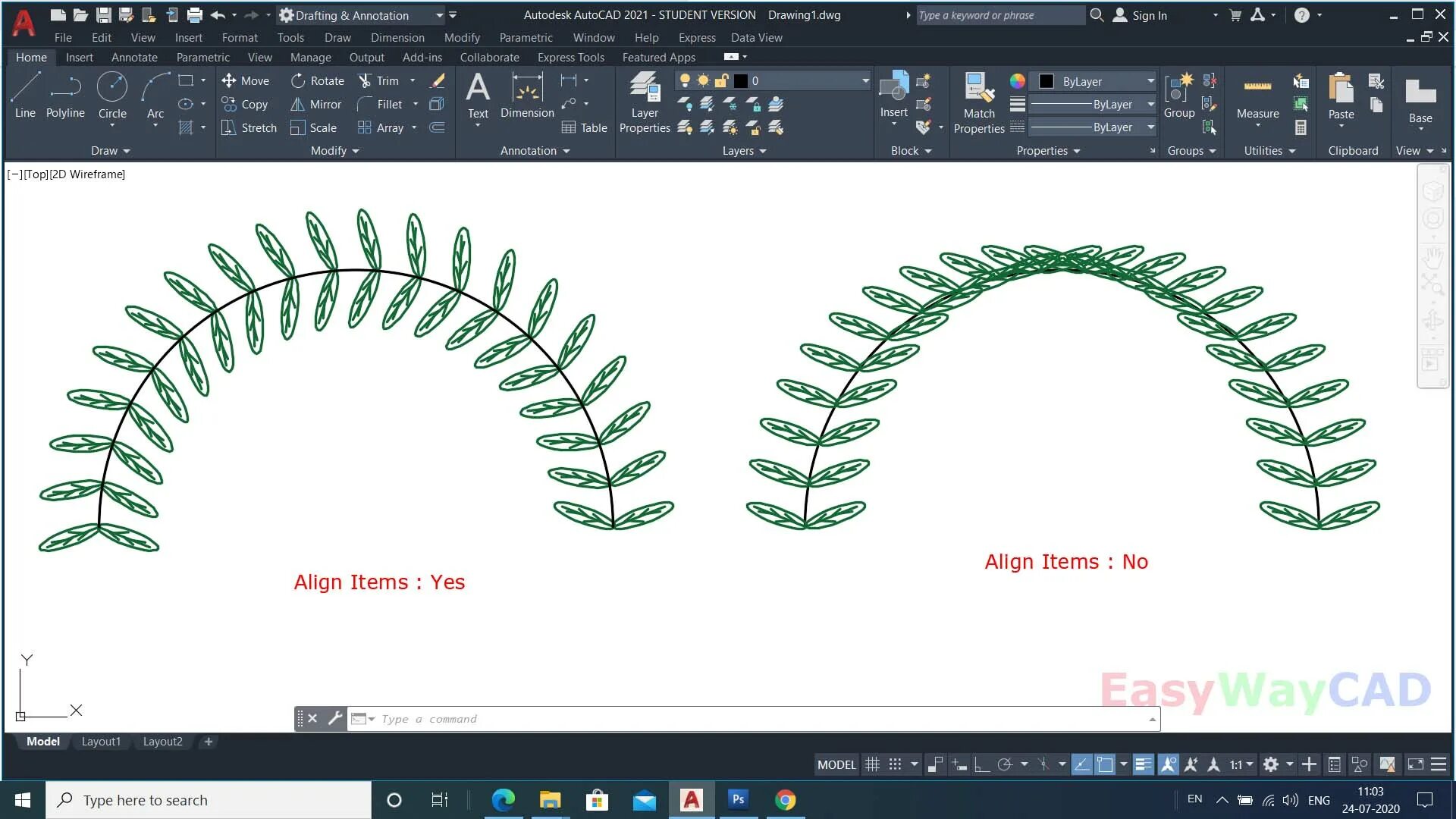The height and width of the screenshot is (819, 1456).
Task: Toggle polar tracking in status bar
Action: click(x=1005, y=764)
